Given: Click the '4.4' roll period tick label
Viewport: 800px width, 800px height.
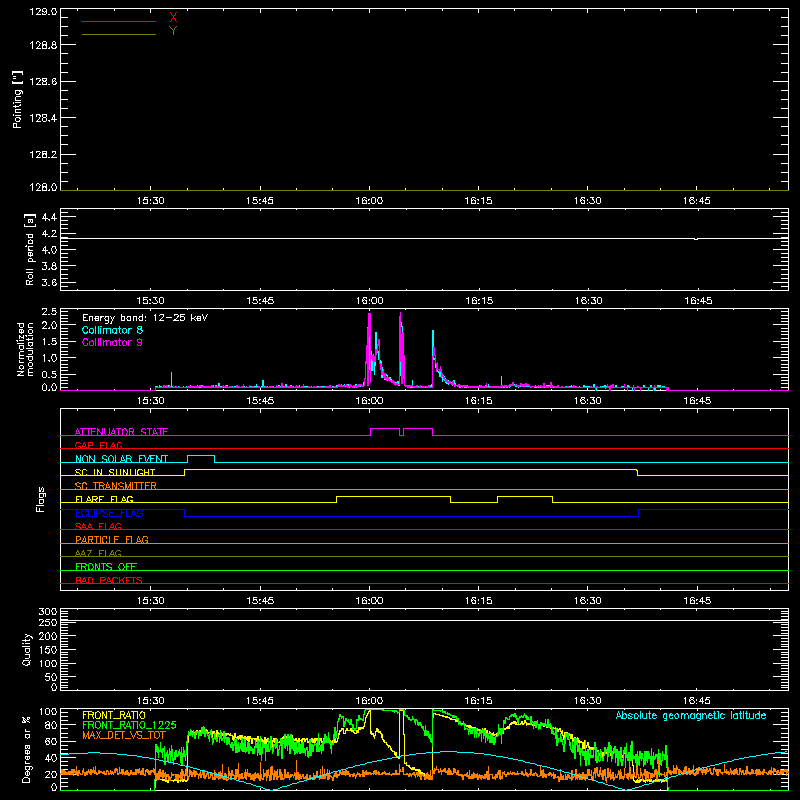Looking at the screenshot, I should click(x=49, y=217).
